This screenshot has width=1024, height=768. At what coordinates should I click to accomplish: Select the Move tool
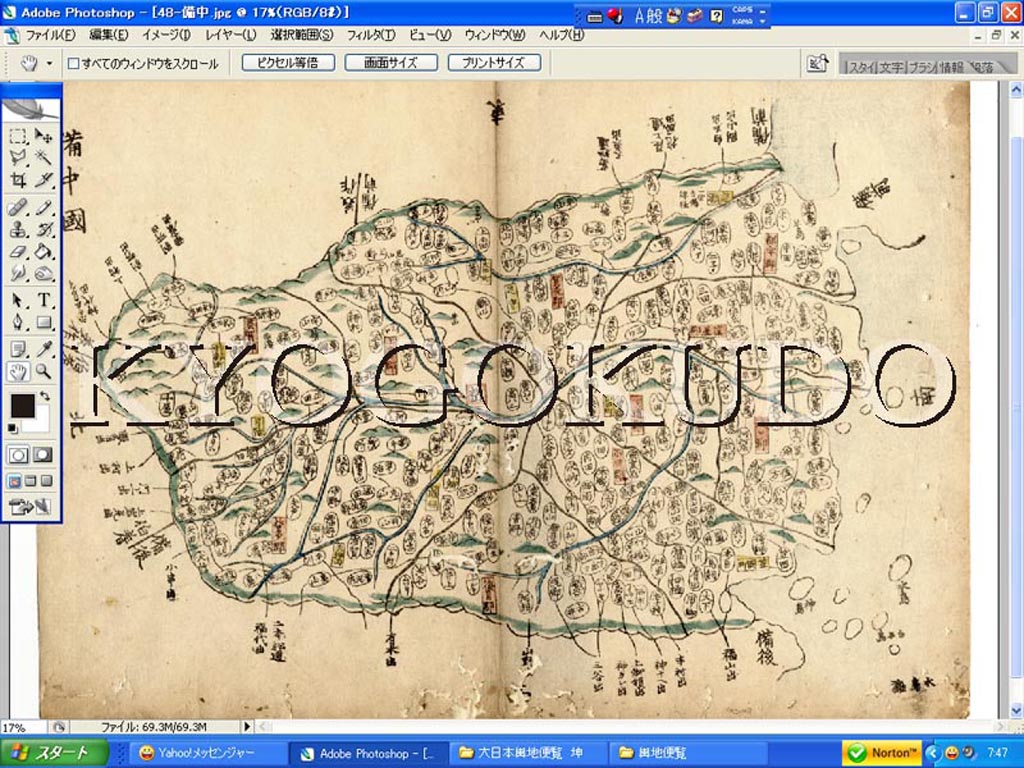(x=43, y=136)
